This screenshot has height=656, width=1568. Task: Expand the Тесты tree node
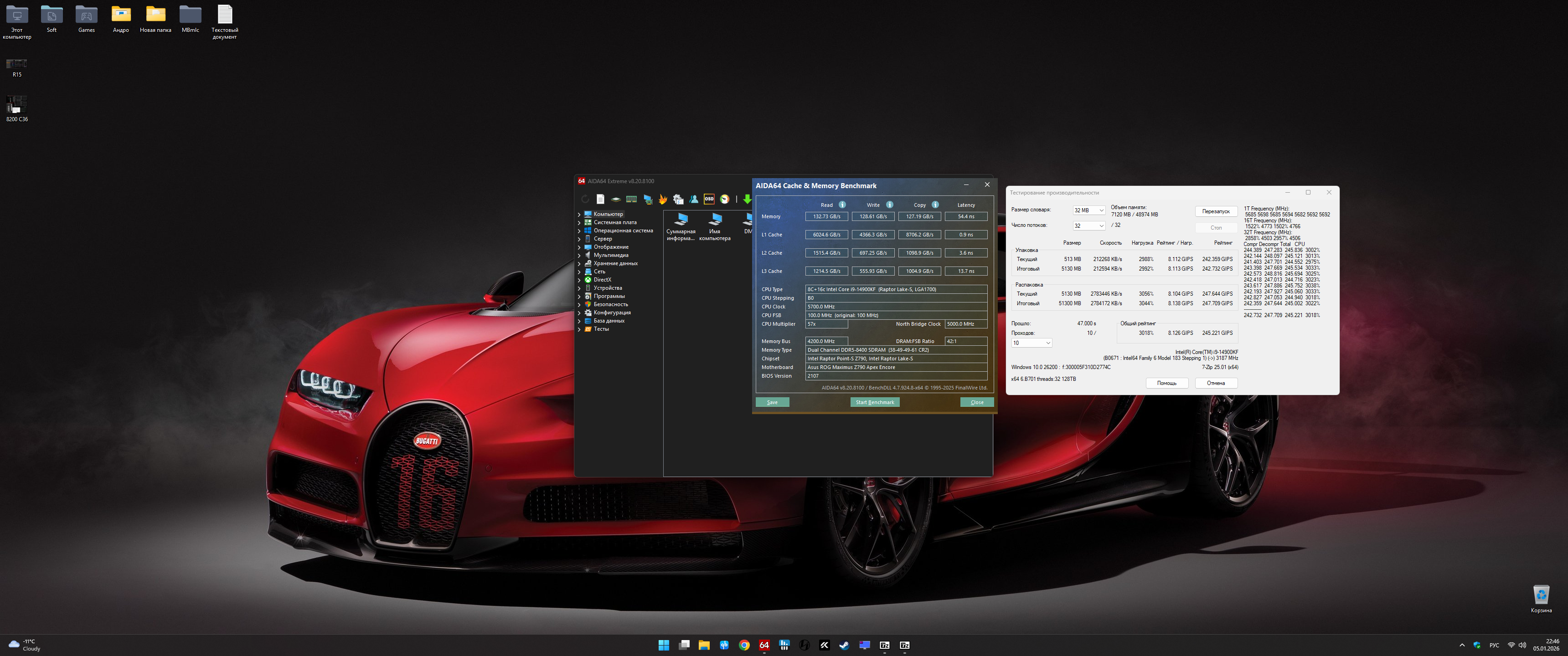(579, 329)
